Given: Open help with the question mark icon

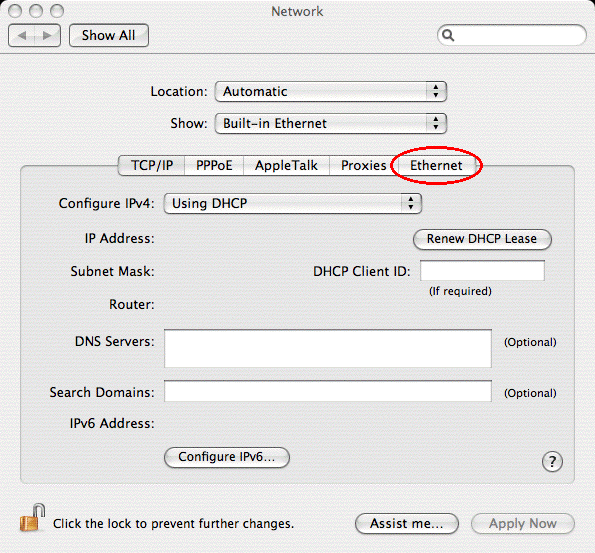Looking at the screenshot, I should (552, 462).
